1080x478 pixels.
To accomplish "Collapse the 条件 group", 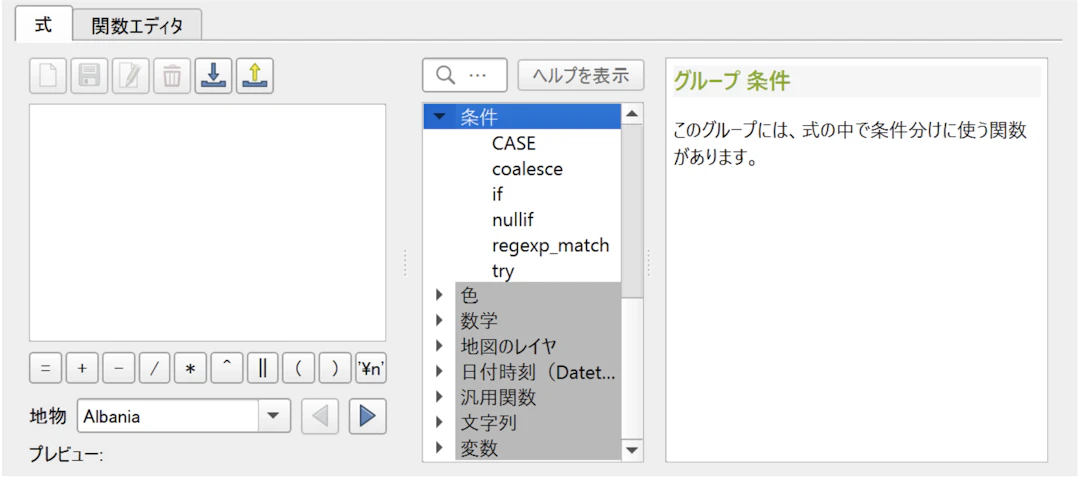I will pos(440,117).
